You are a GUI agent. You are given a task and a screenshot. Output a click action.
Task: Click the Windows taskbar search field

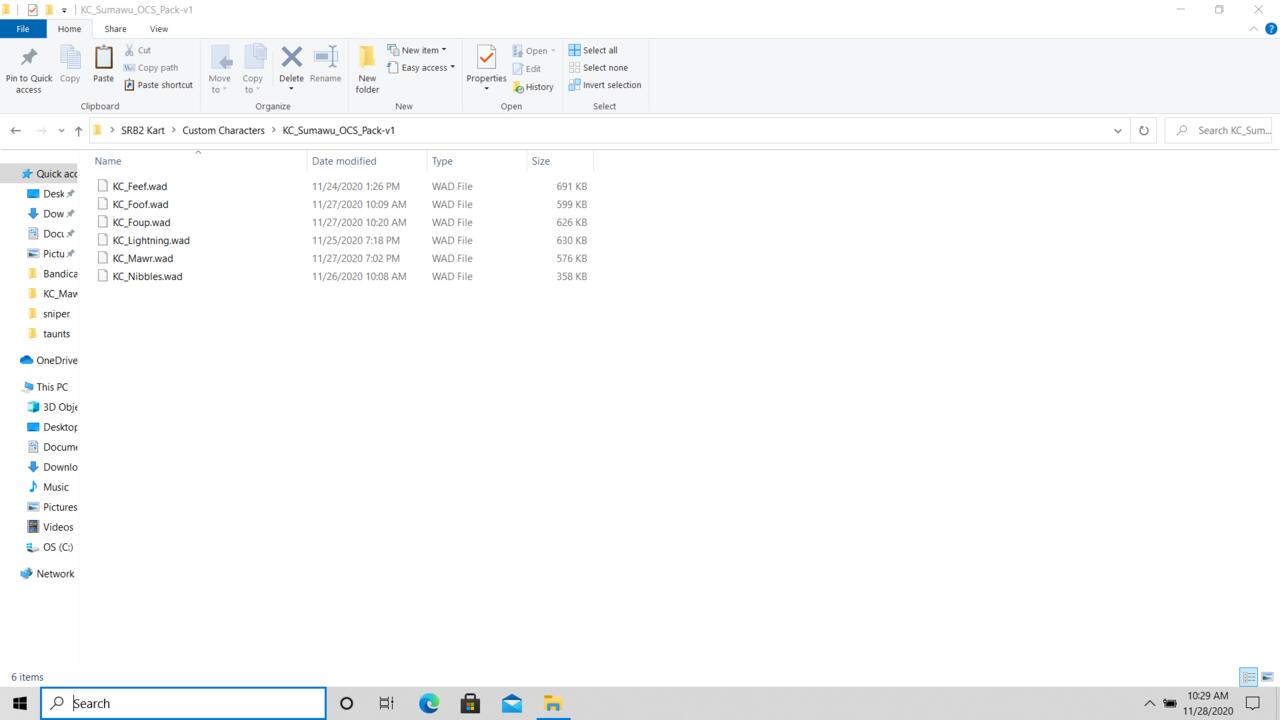tap(183, 703)
